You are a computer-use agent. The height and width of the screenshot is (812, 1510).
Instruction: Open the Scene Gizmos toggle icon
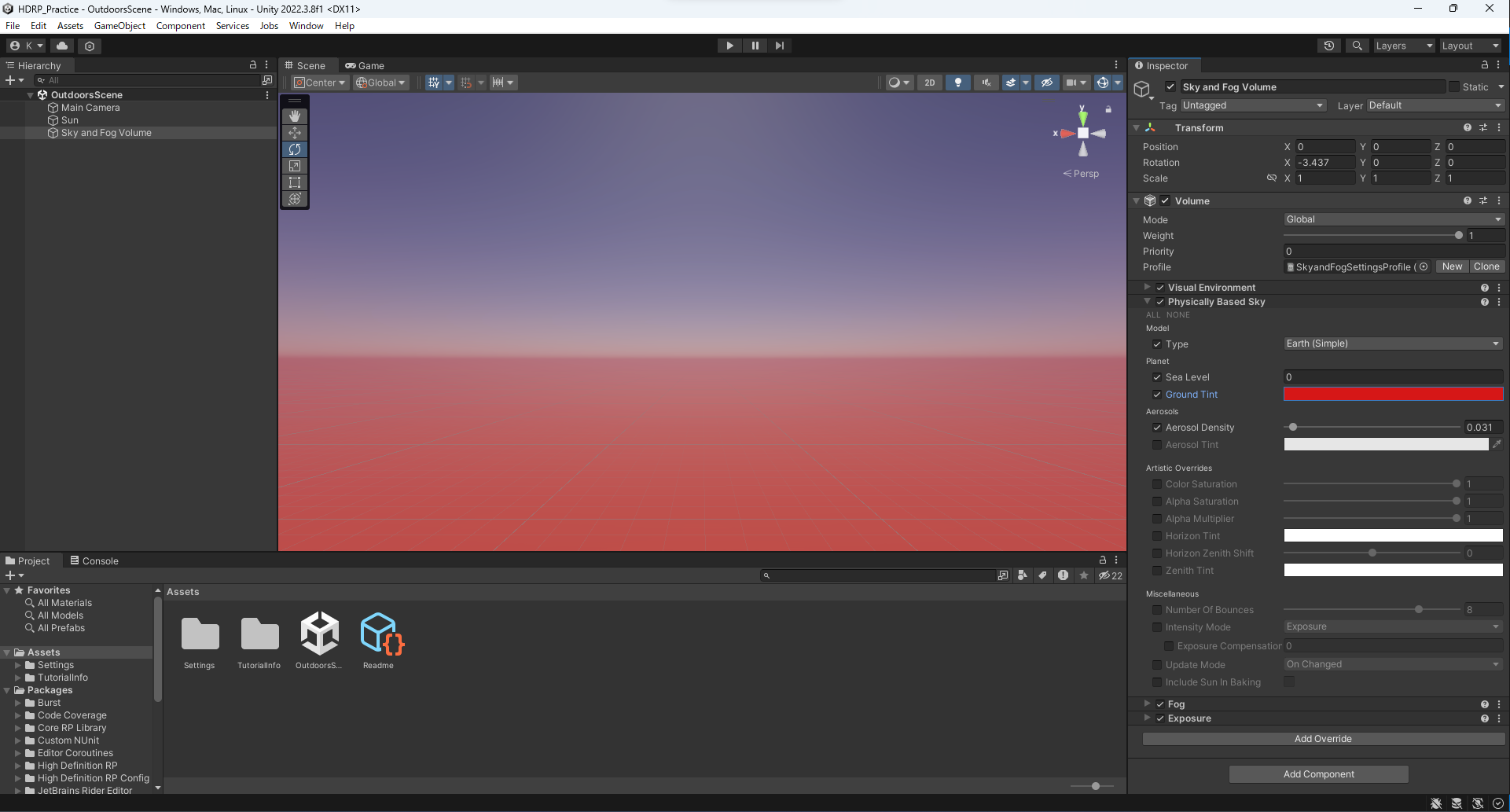(x=1103, y=83)
